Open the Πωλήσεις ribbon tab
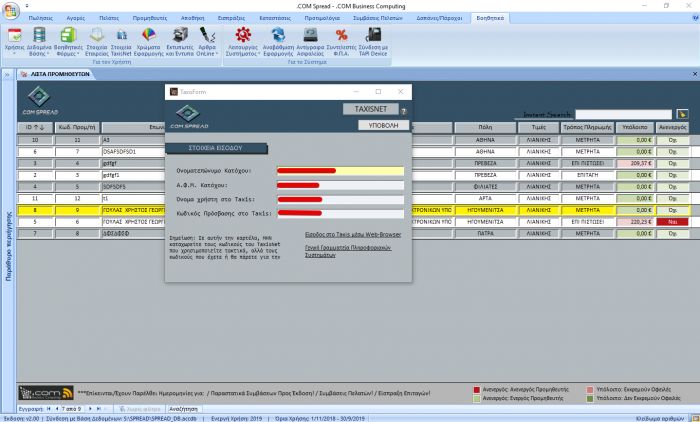This screenshot has height=422, width=700. point(40,18)
